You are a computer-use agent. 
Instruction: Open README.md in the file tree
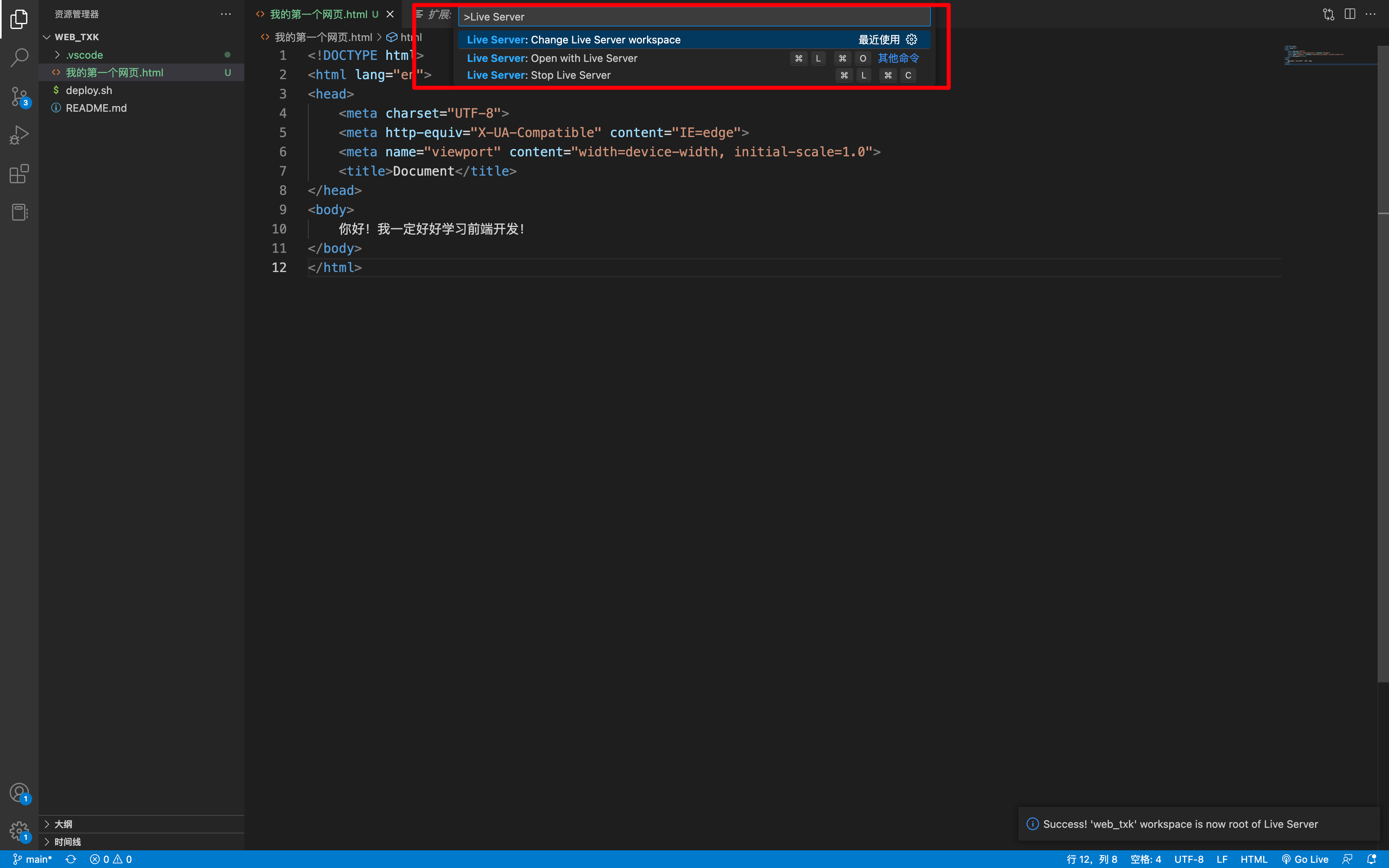coord(141,108)
